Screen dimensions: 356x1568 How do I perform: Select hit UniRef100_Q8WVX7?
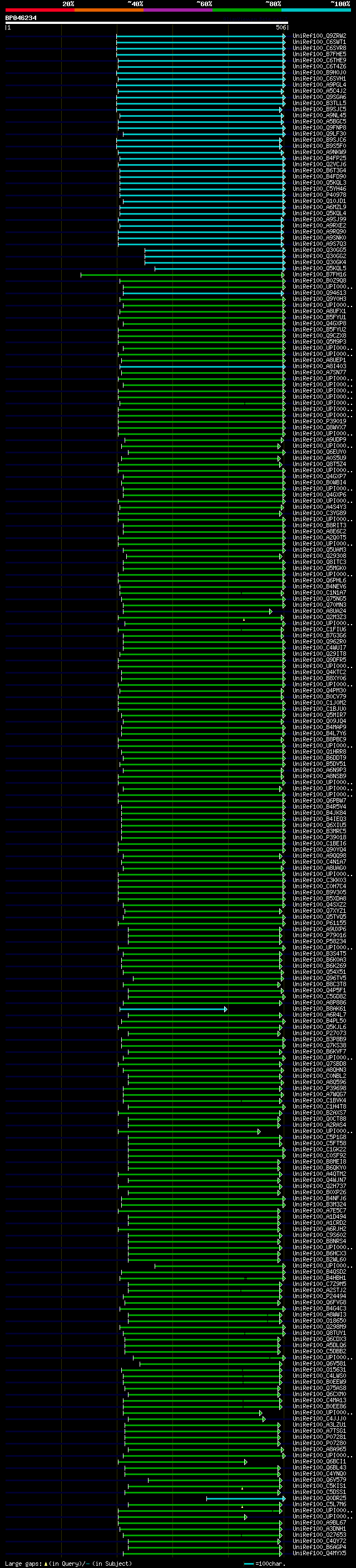pyautogui.click(x=319, y=427)
